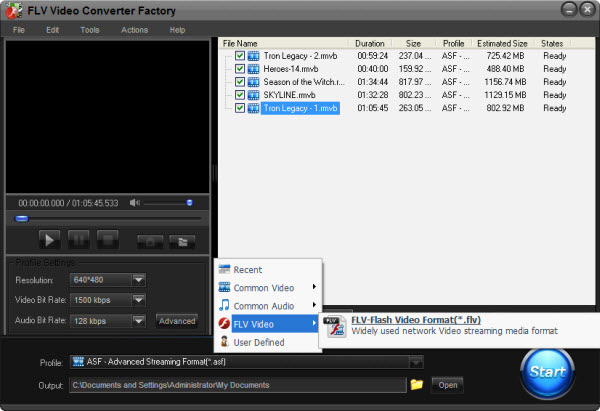
Task: Open the Edit menu
Action: coord(52,30)
